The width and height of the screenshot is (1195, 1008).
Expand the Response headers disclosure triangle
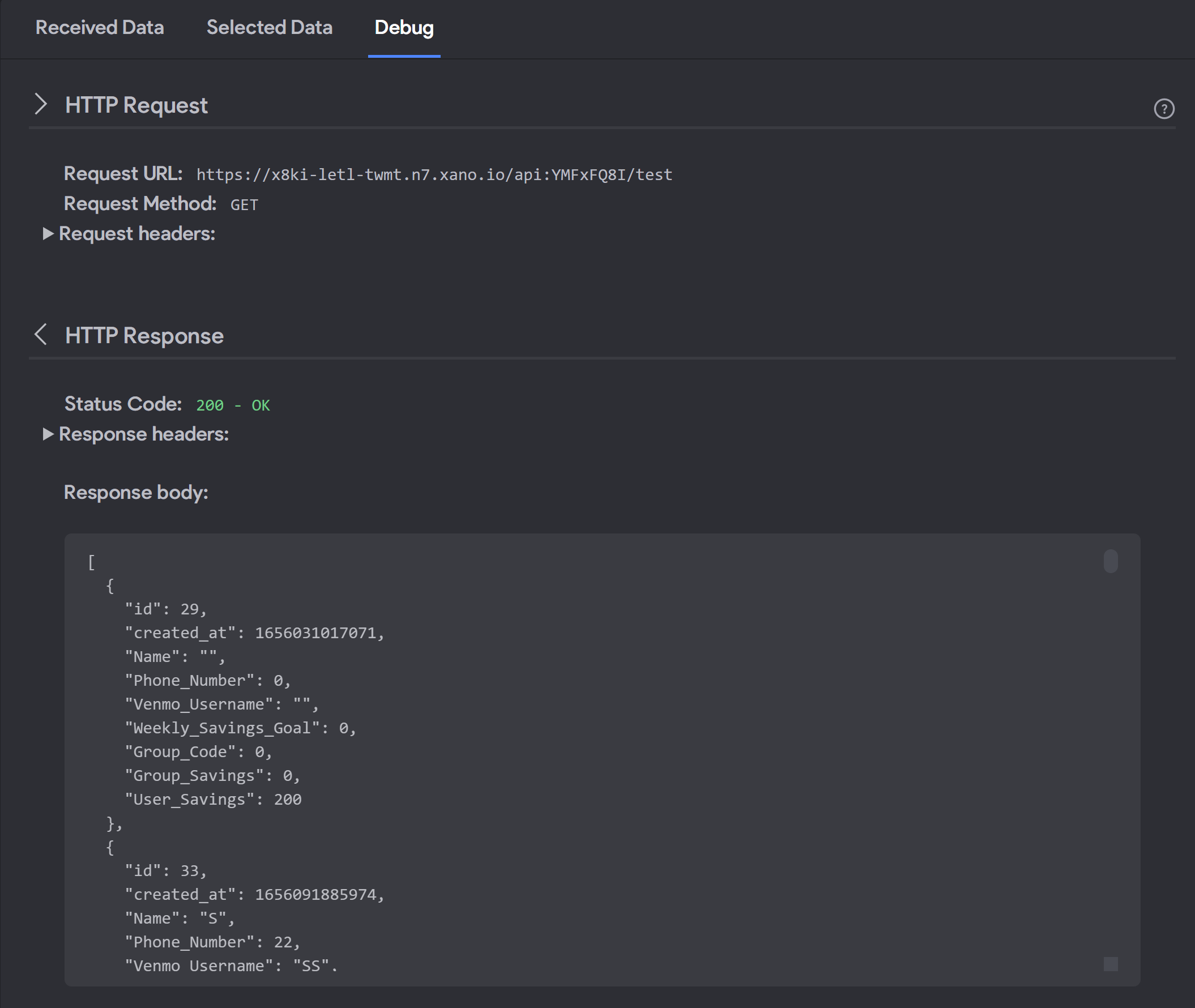(x=48, y=434)
